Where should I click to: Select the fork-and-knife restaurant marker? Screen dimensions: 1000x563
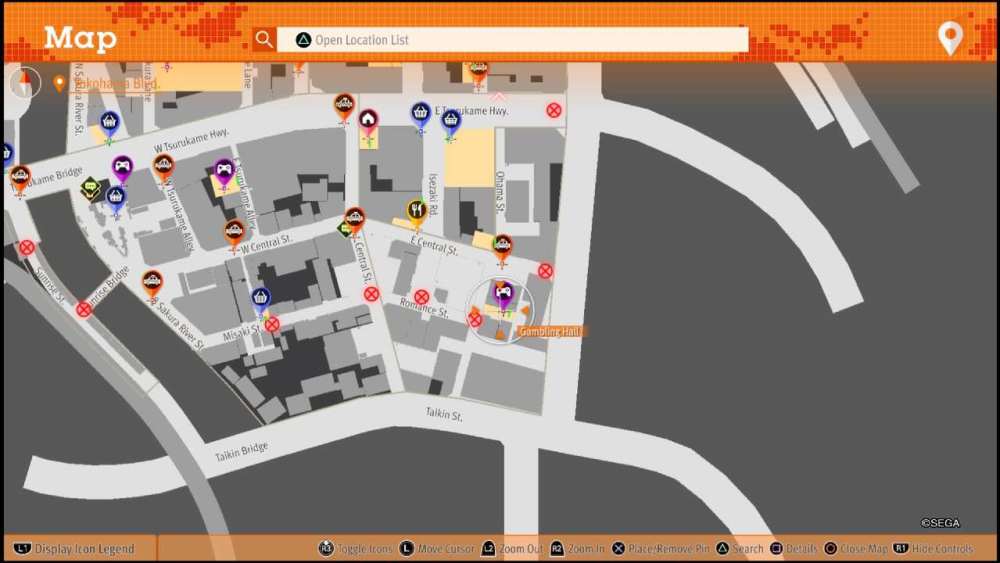click(x=417, y=210)
